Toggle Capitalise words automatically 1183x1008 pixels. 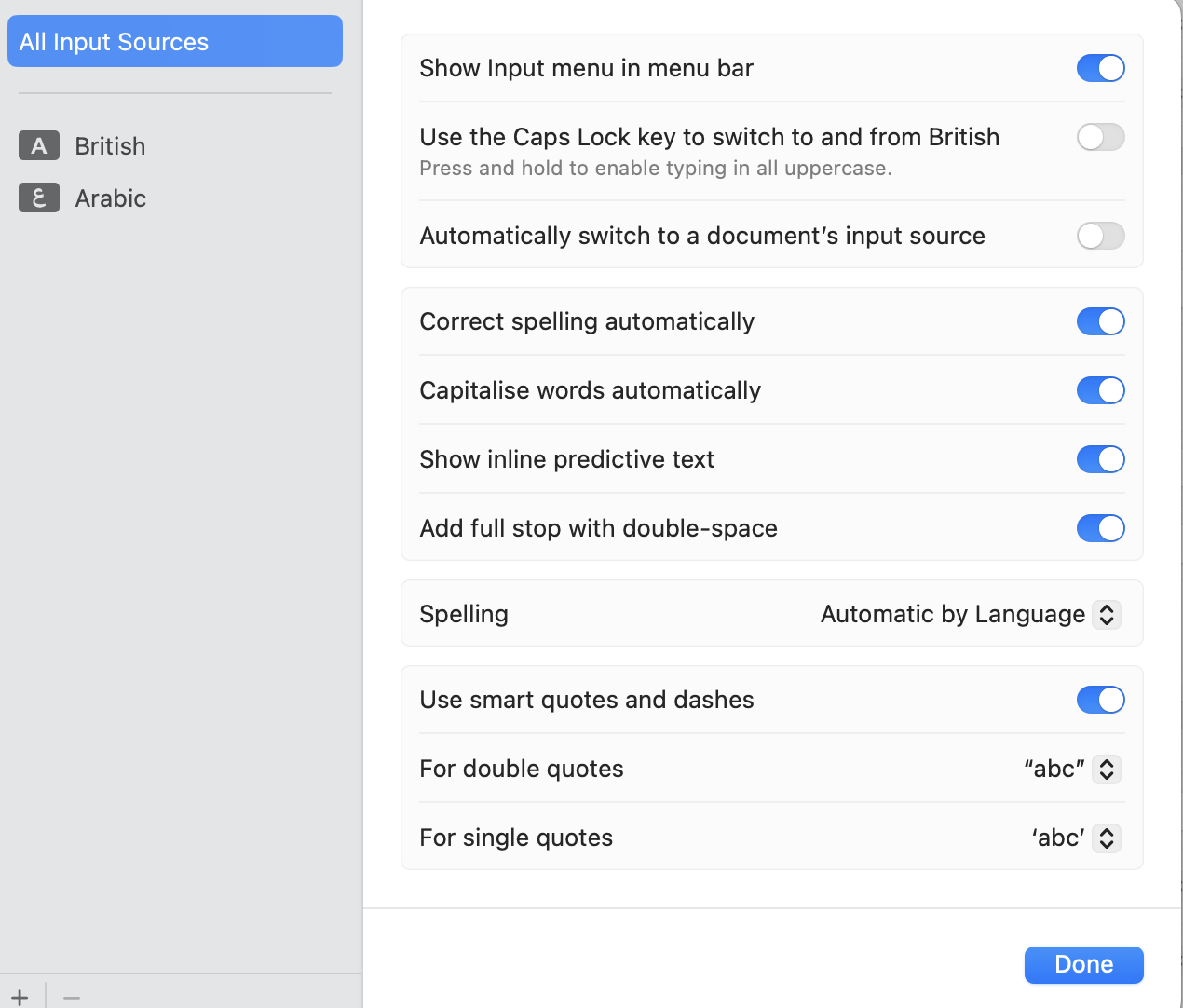point(1100,390)
